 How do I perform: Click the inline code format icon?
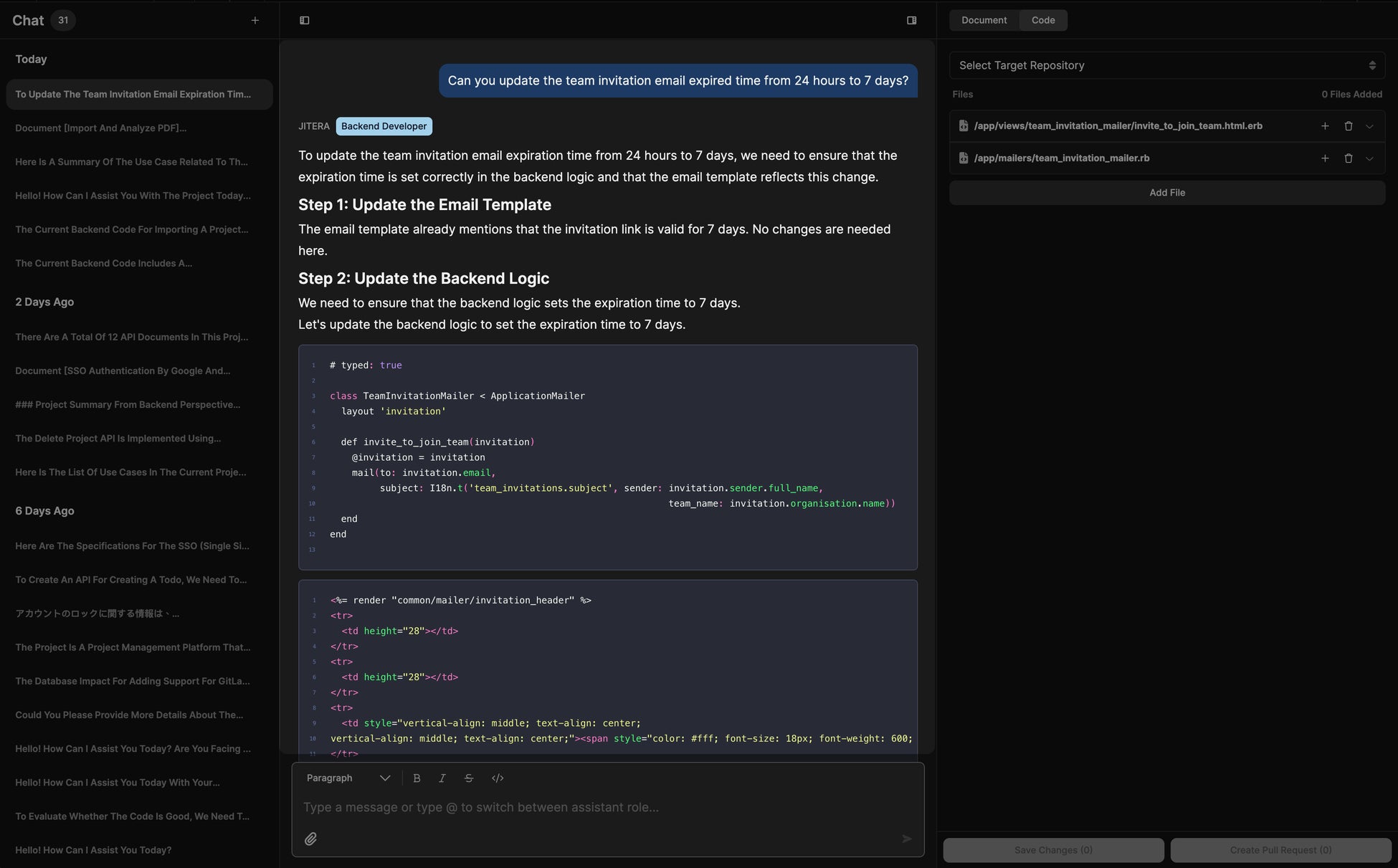pos(498,778)
